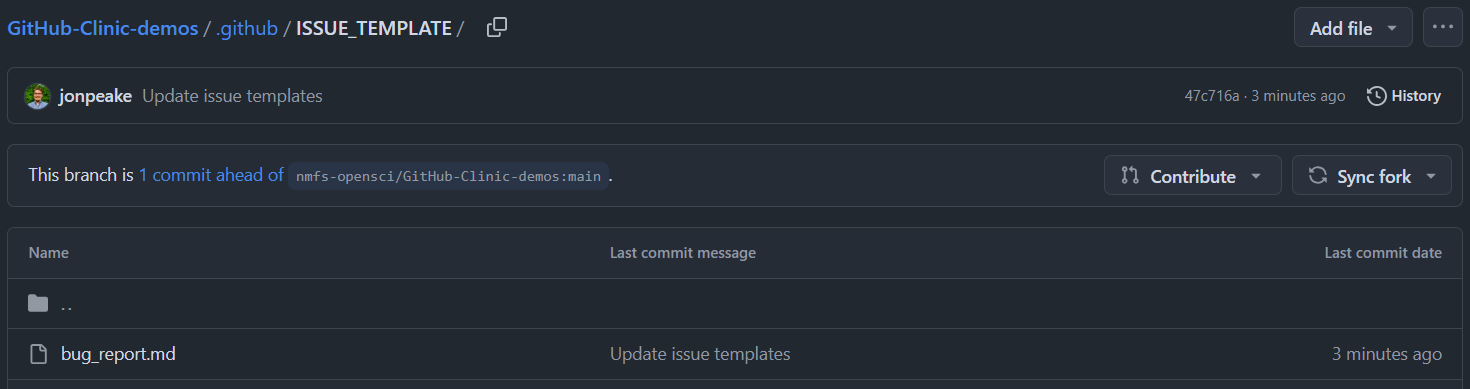1470x389 pixels.
Task: Click the Contribute pull request icon
Action: [x=1130, y=175]
